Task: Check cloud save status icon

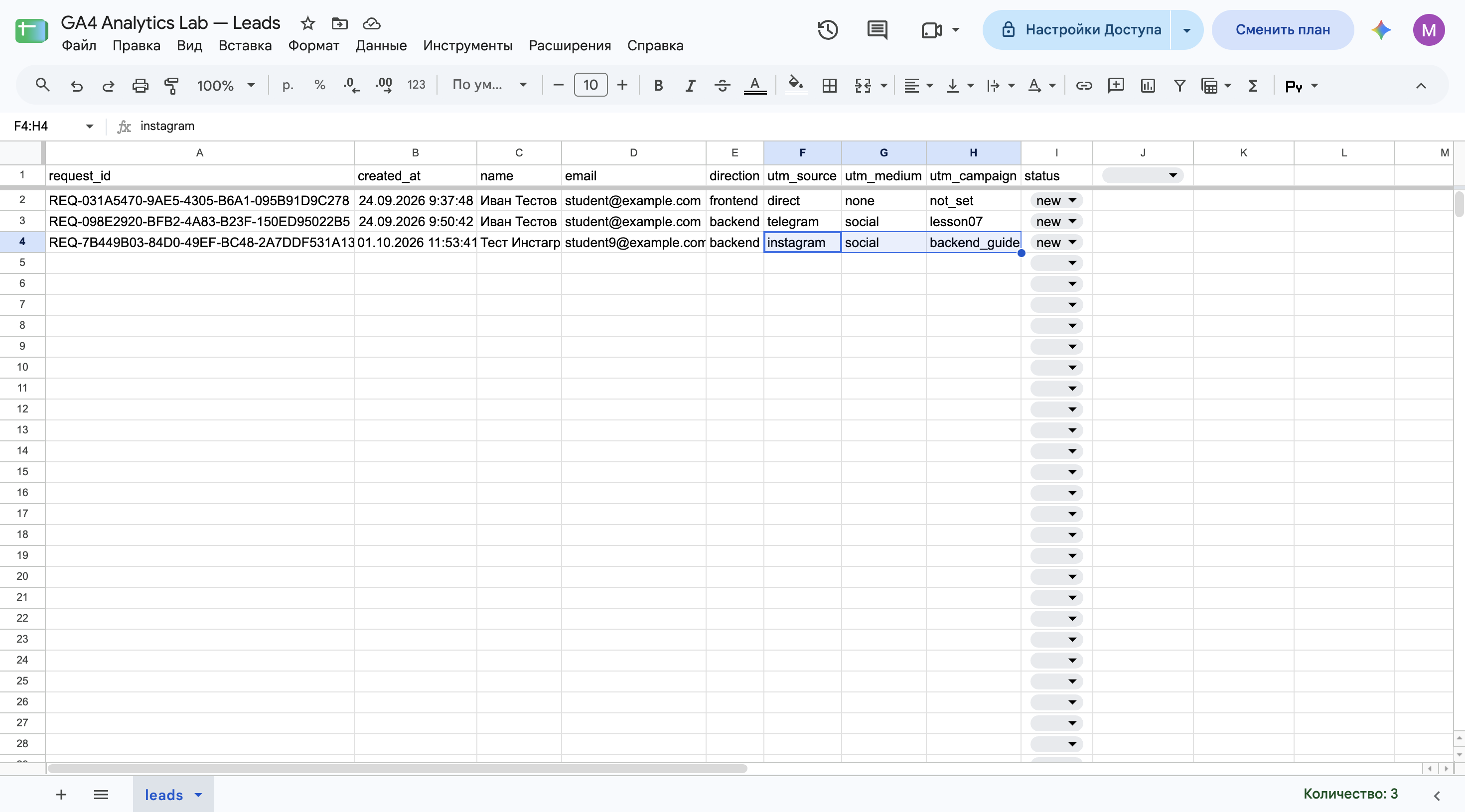Action: point(371,23)
